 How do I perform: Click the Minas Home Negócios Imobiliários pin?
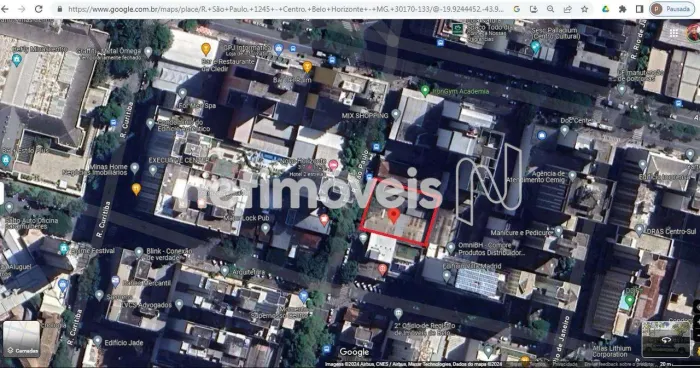click(134, 168)
